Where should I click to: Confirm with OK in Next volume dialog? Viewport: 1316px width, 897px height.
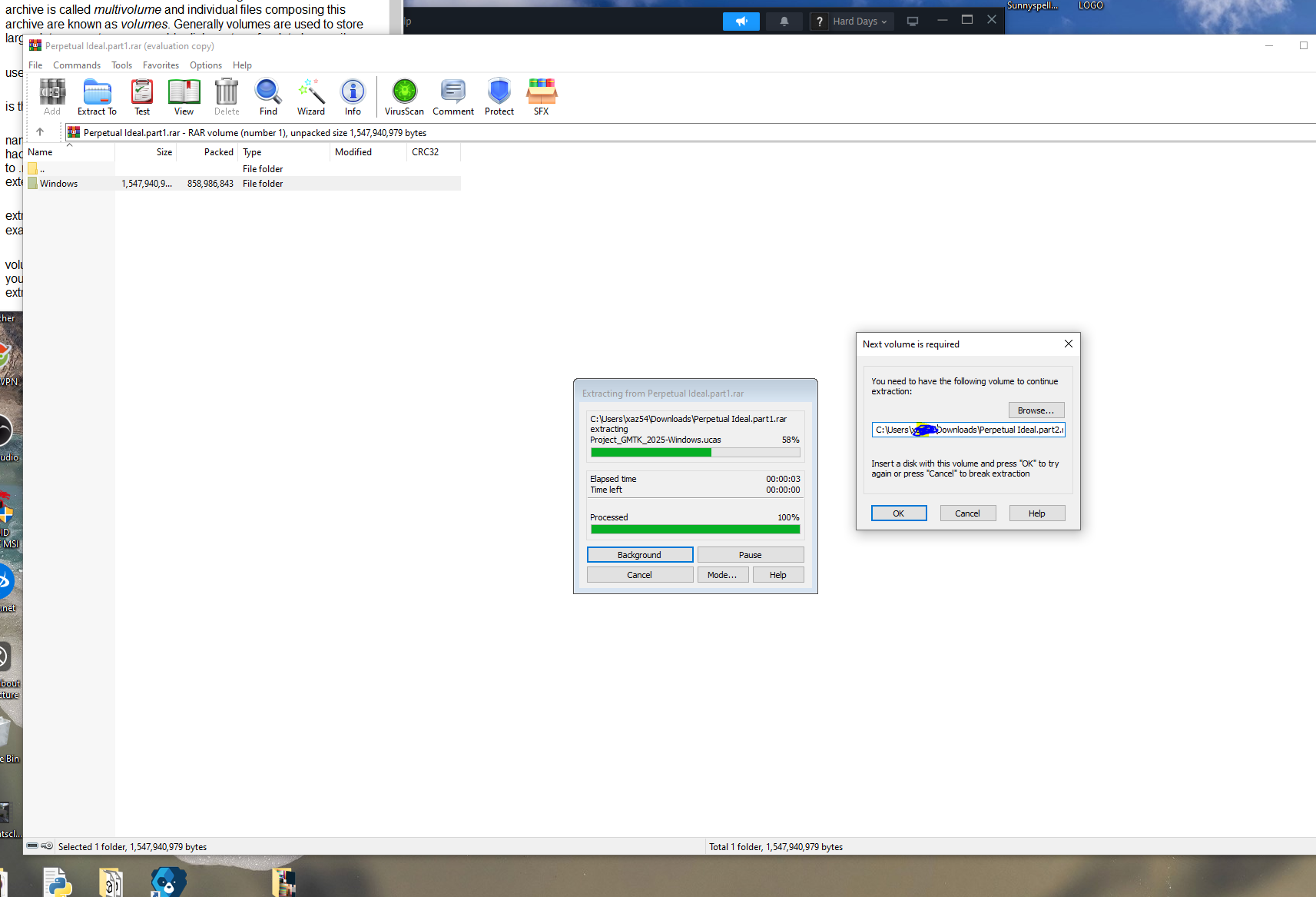click(x=899, y=513)
